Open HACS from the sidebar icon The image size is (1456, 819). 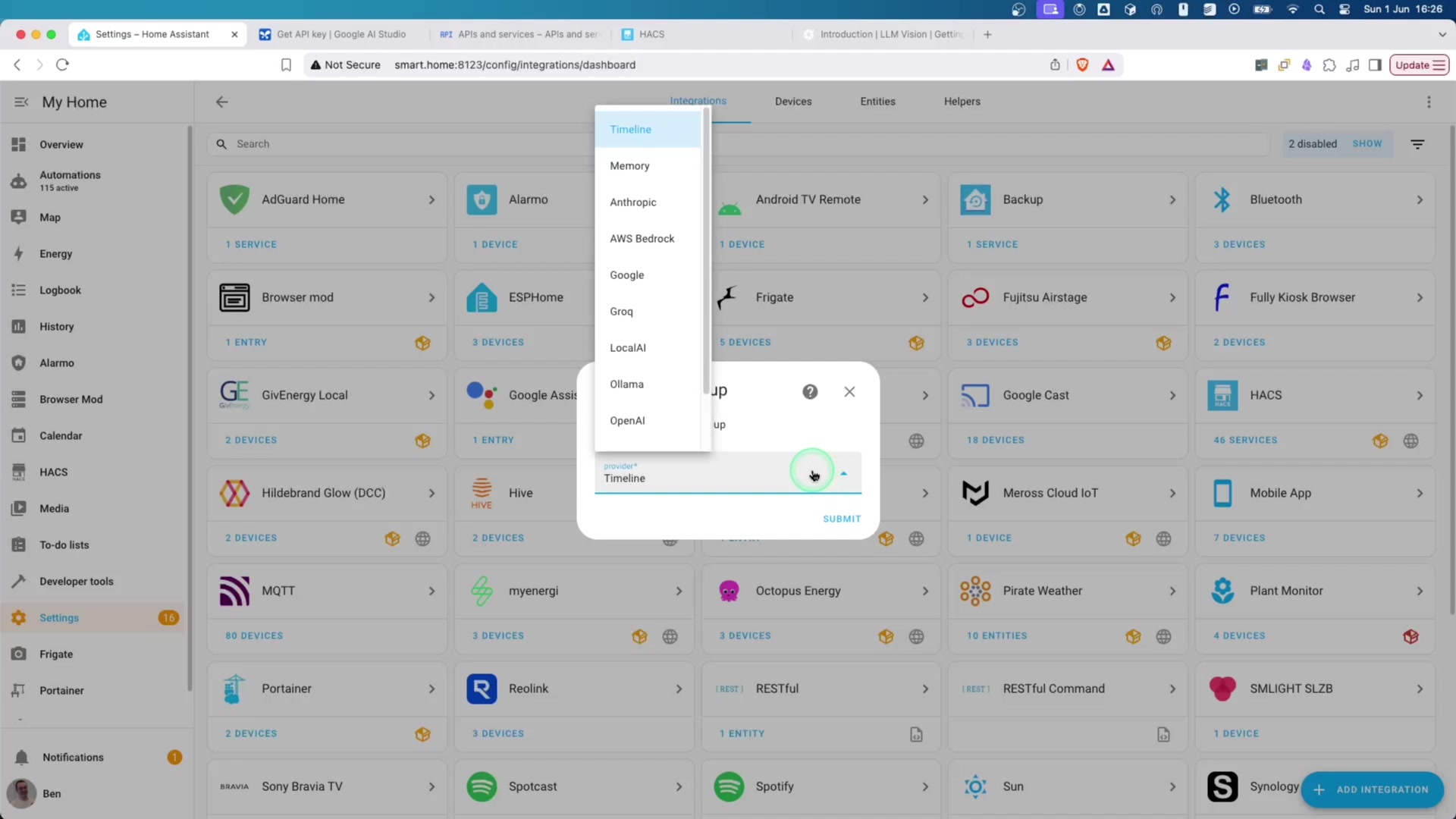19,472
